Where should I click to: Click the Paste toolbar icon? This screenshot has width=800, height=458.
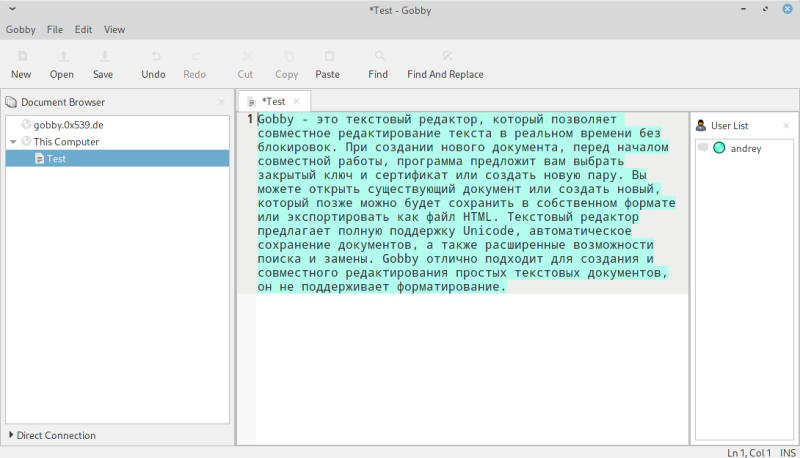pos(328,57)
